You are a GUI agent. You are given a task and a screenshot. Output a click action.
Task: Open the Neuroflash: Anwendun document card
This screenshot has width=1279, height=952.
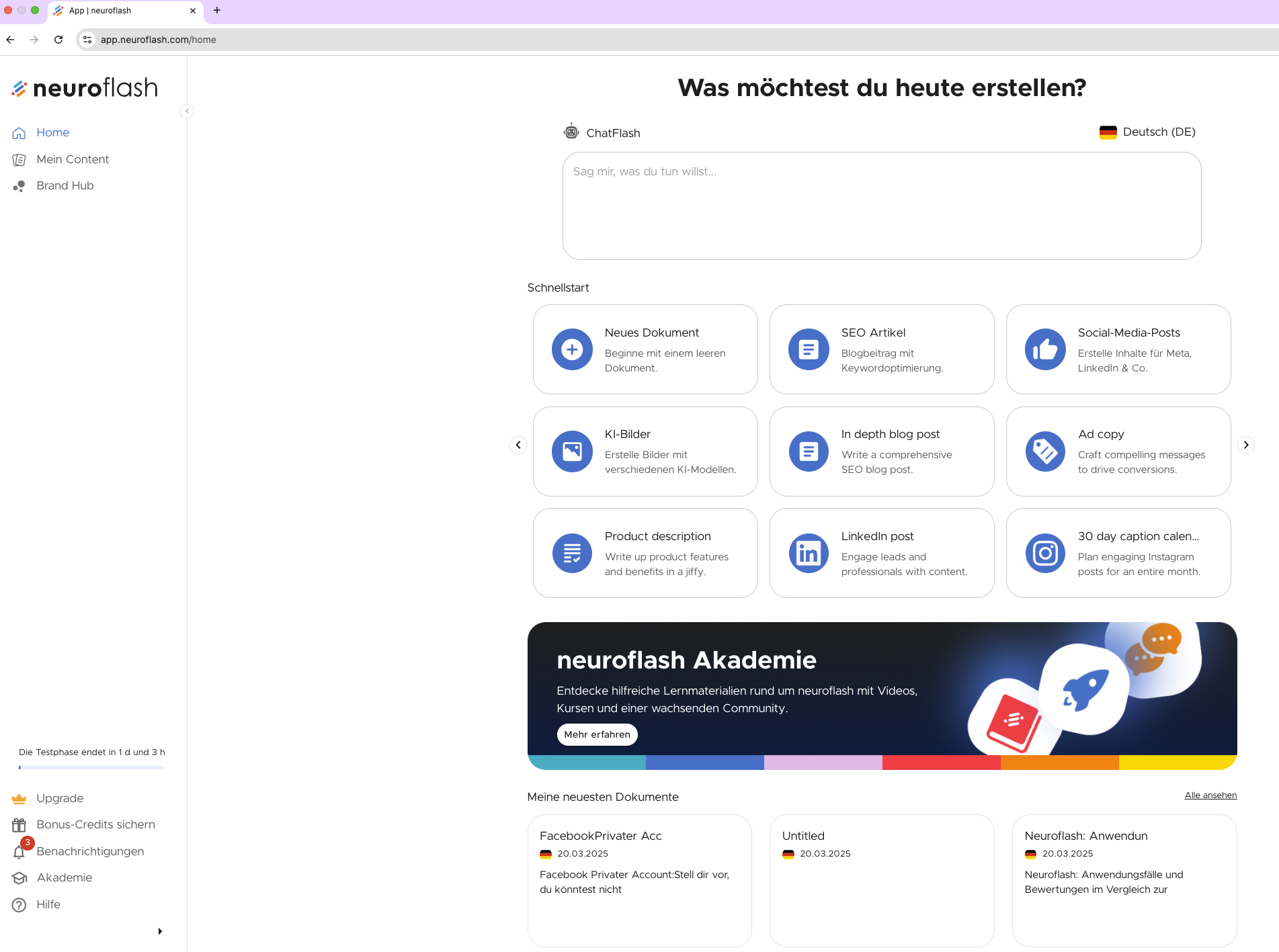[1124, 881]
